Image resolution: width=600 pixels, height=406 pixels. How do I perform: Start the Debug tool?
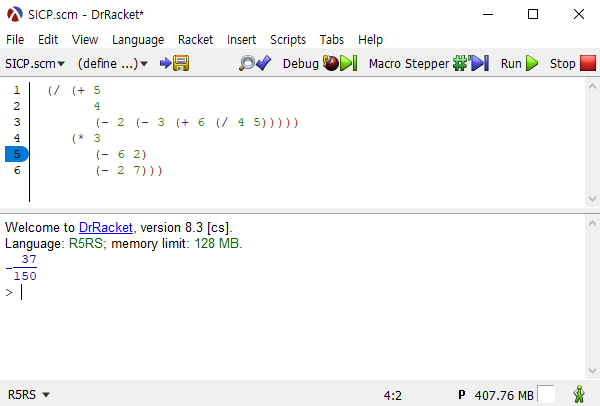[x=319, y=63]
